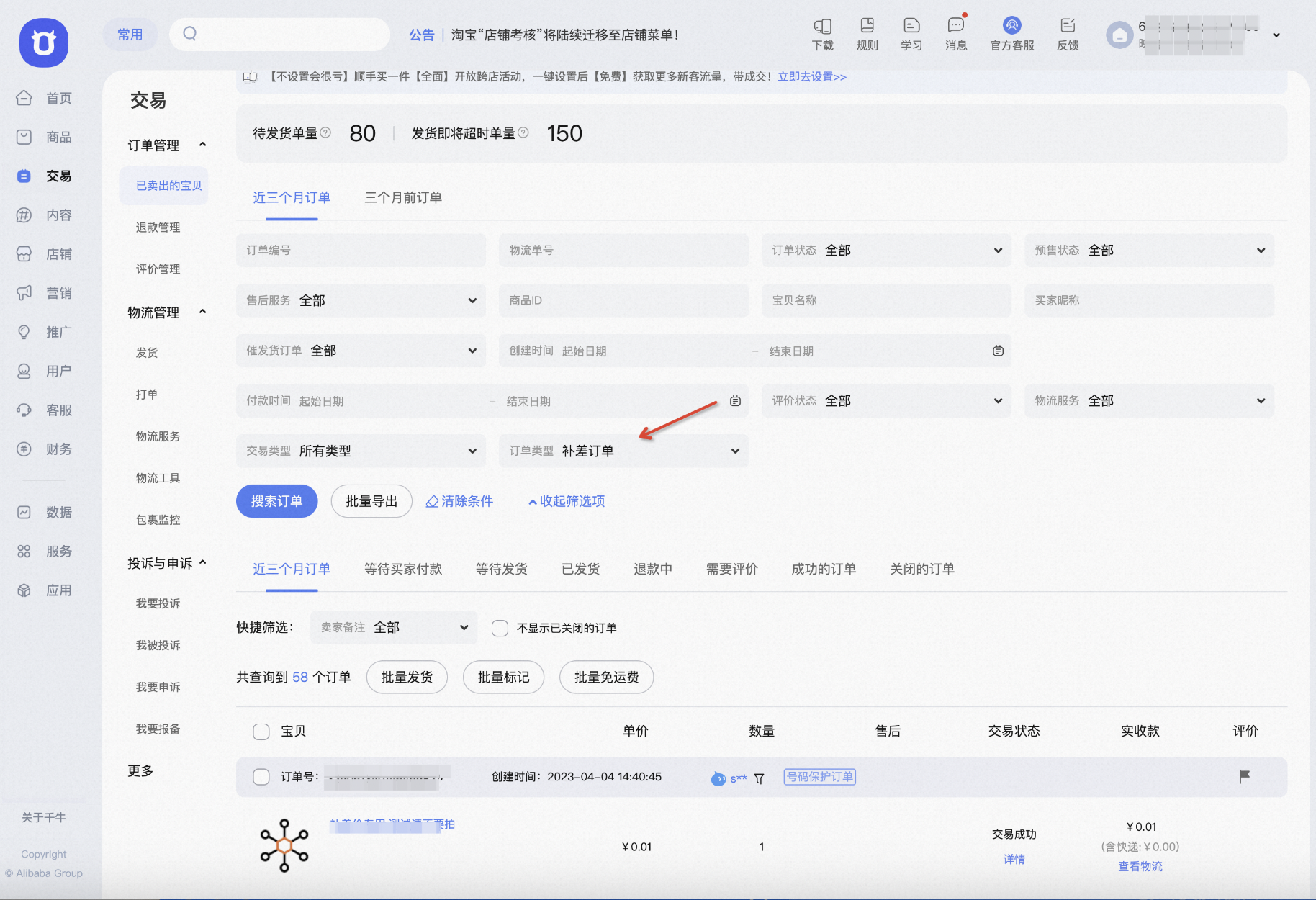The image size is (1316, 900).
Task: Open 应用 apps in sidebar
Action: 45,590
